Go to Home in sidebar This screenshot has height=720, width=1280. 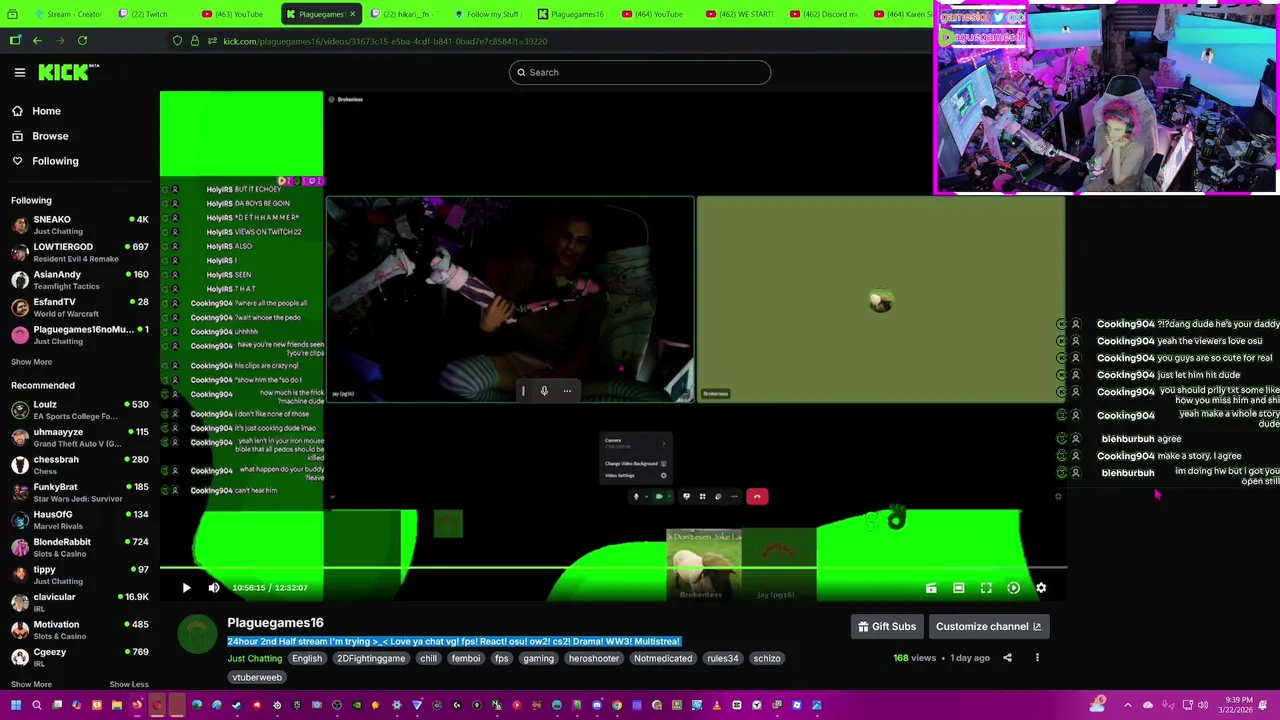[x=46, y=111]
